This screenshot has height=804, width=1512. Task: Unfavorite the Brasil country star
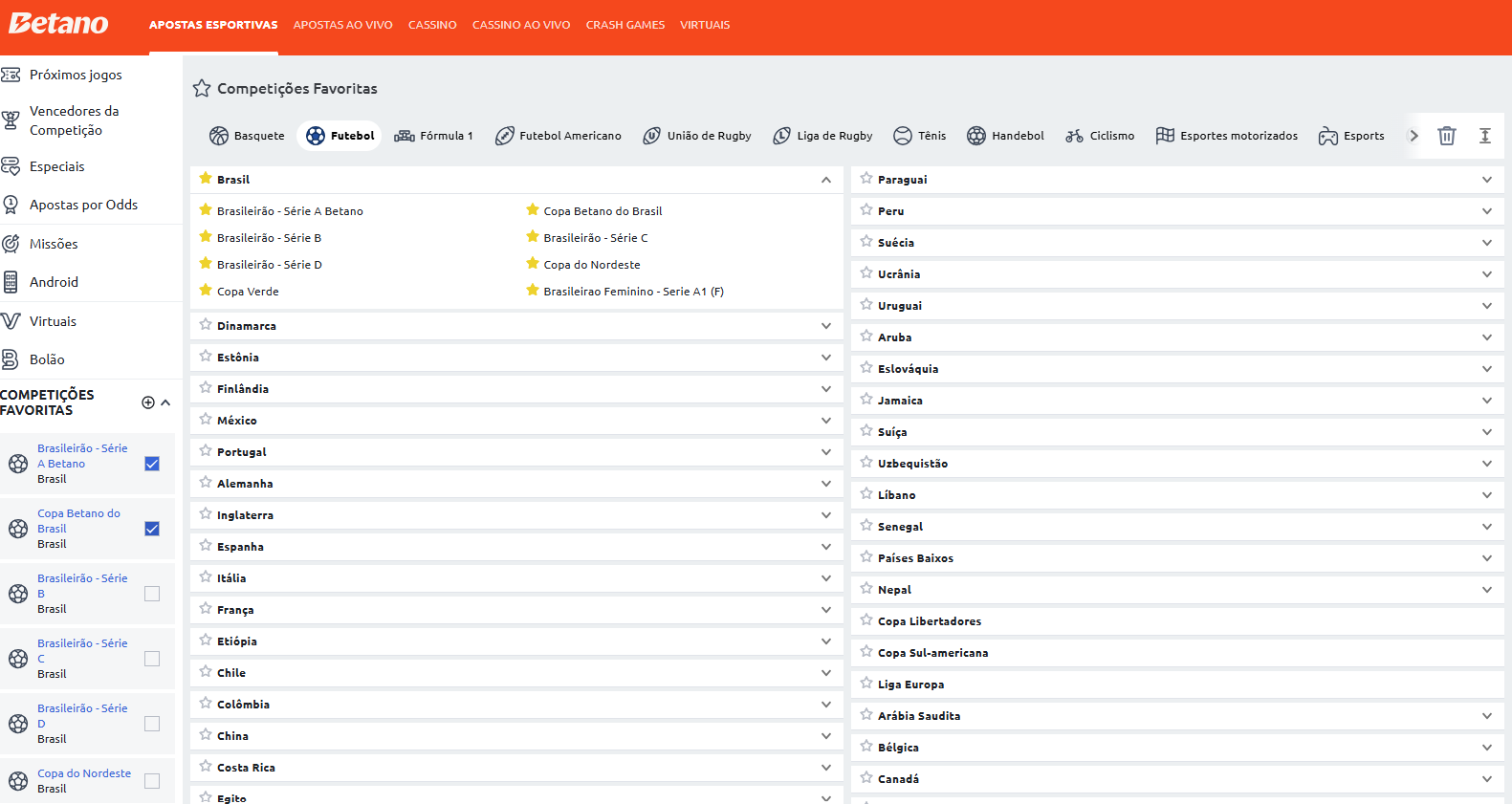click(206, 179)
